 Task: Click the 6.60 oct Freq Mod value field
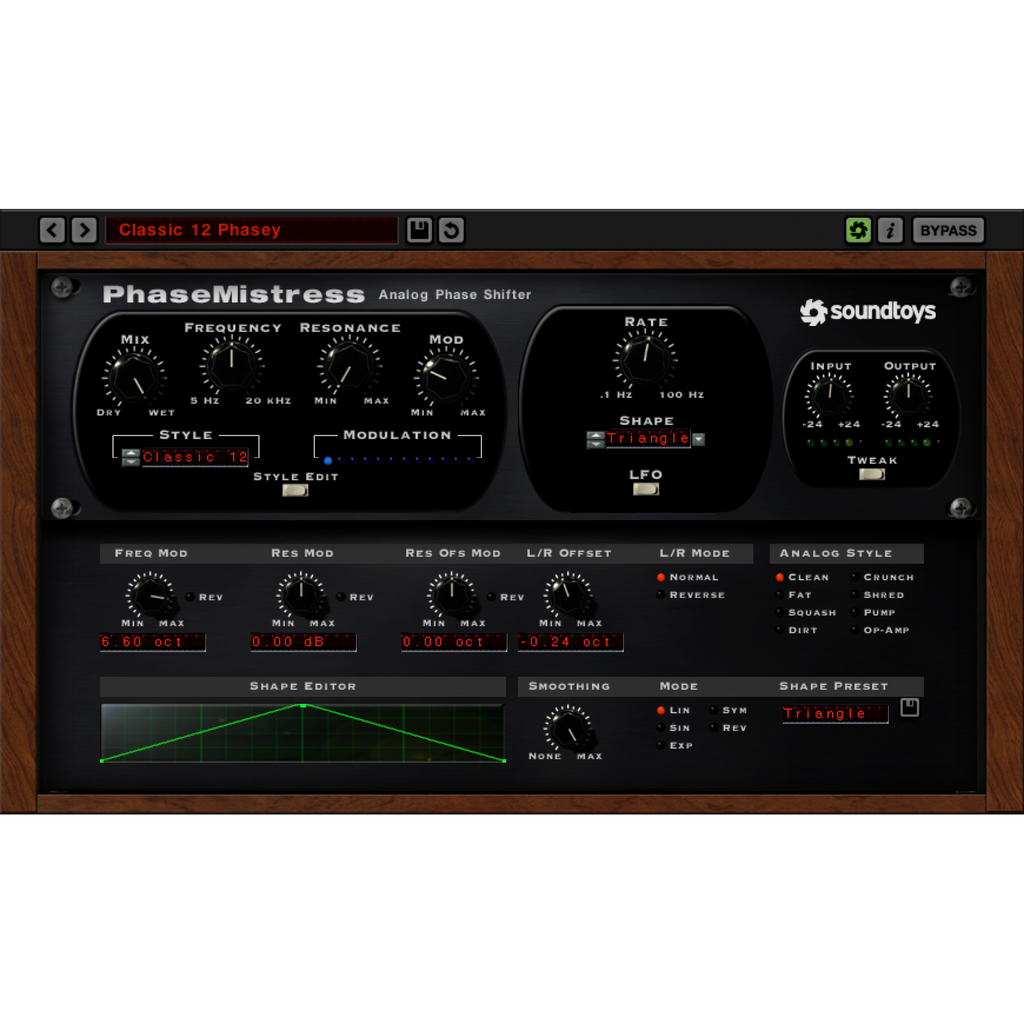tap(153, 642)
